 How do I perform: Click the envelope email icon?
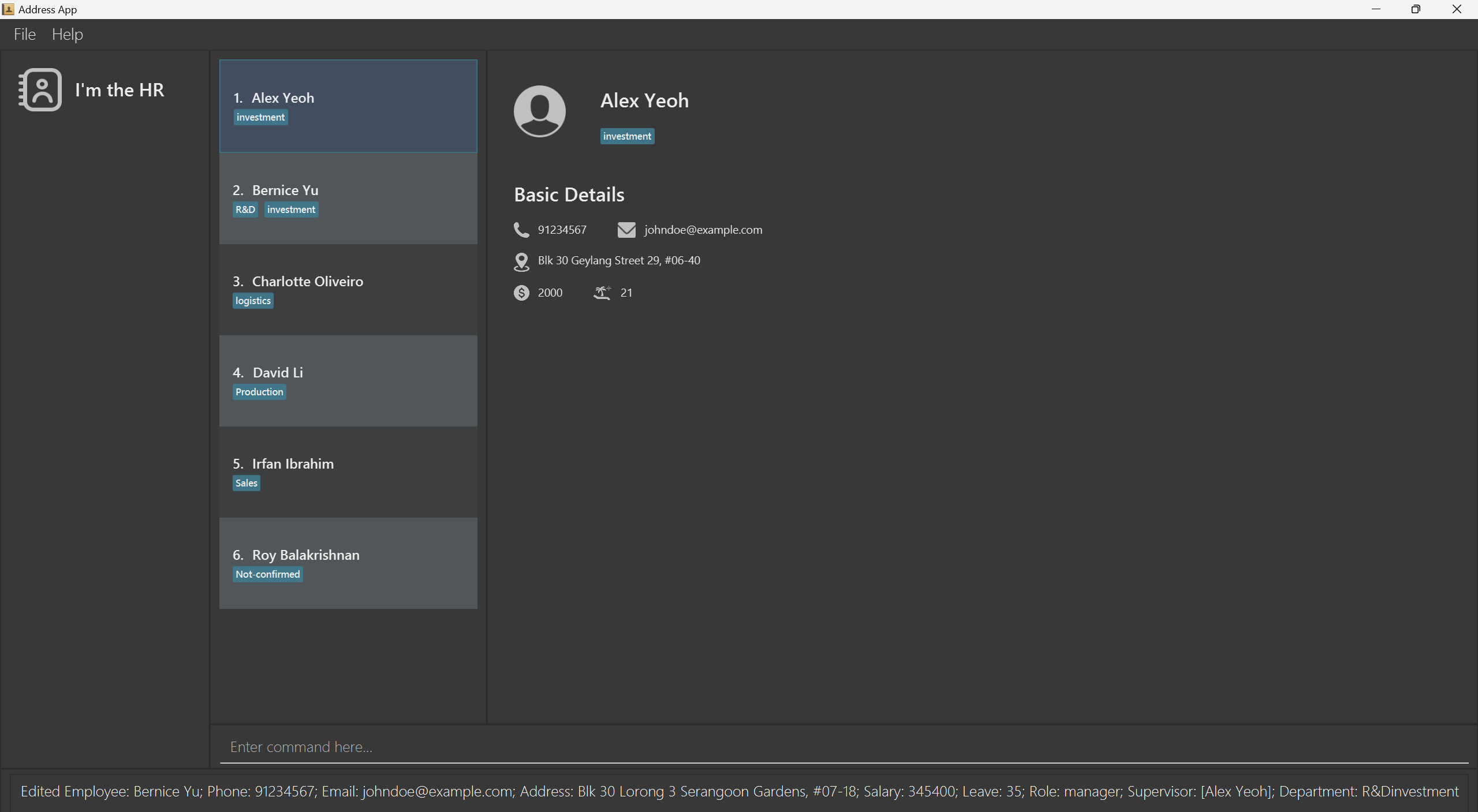(x=626, y=230)
